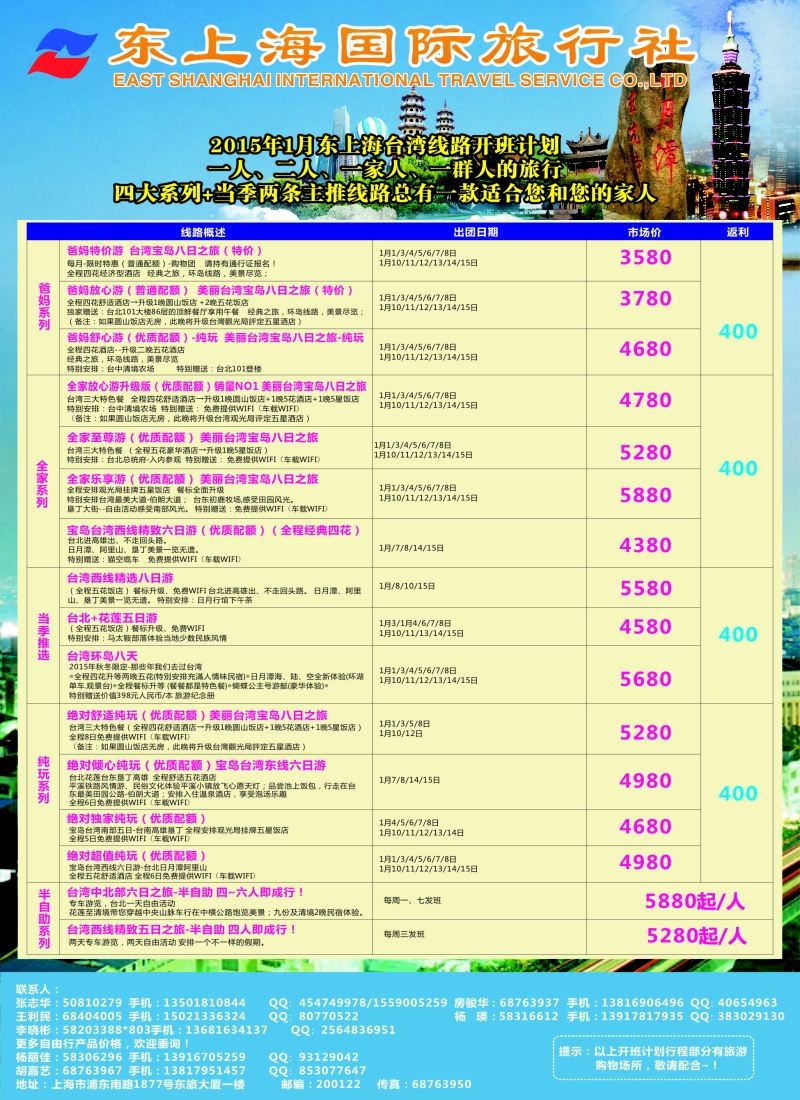Click the EAST SHANGHAI INTERNATIONAL TRAVEL SERVICE text

coord(400,80)
